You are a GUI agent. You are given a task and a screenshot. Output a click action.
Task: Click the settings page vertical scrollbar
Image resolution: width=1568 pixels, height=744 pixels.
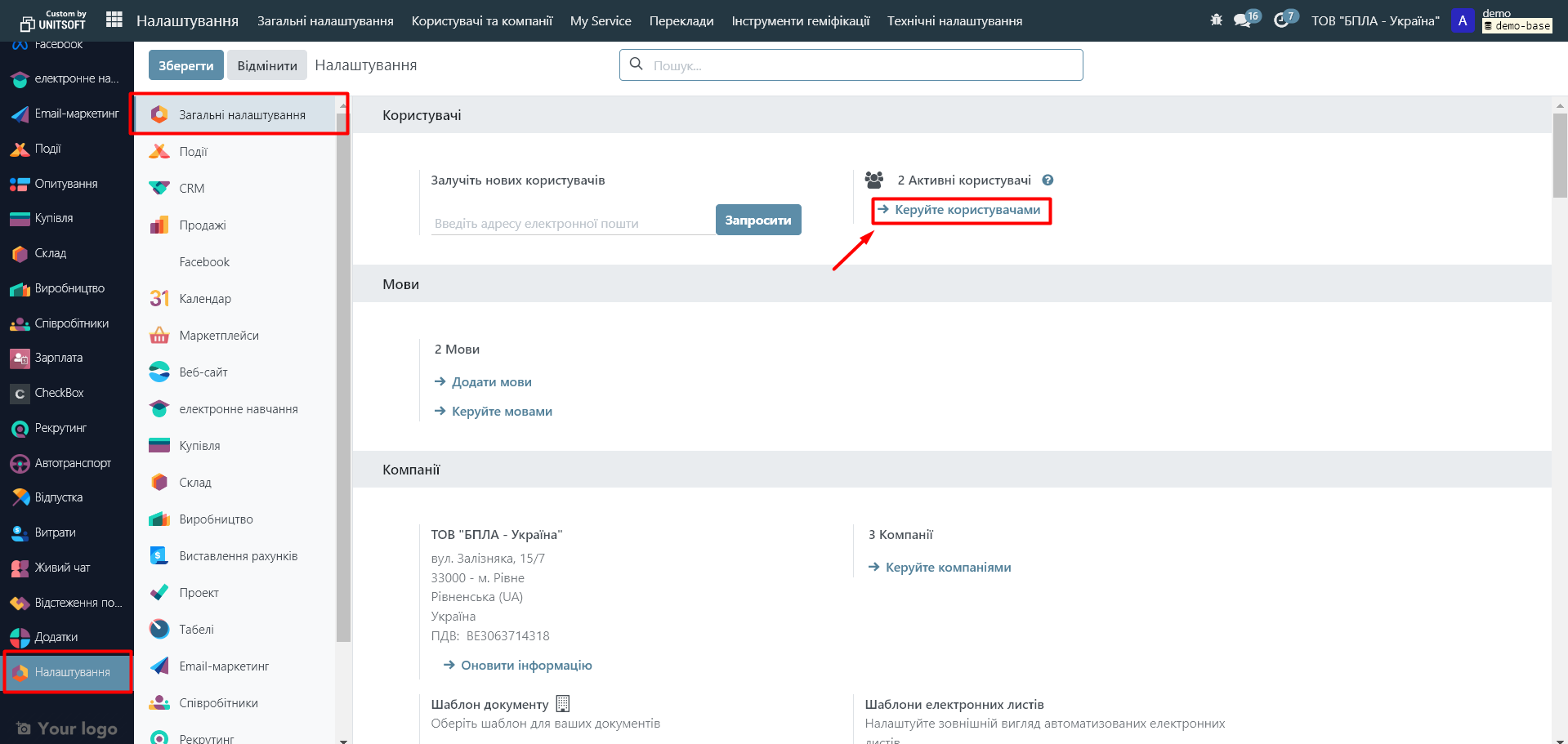(x=1560, y=155)
